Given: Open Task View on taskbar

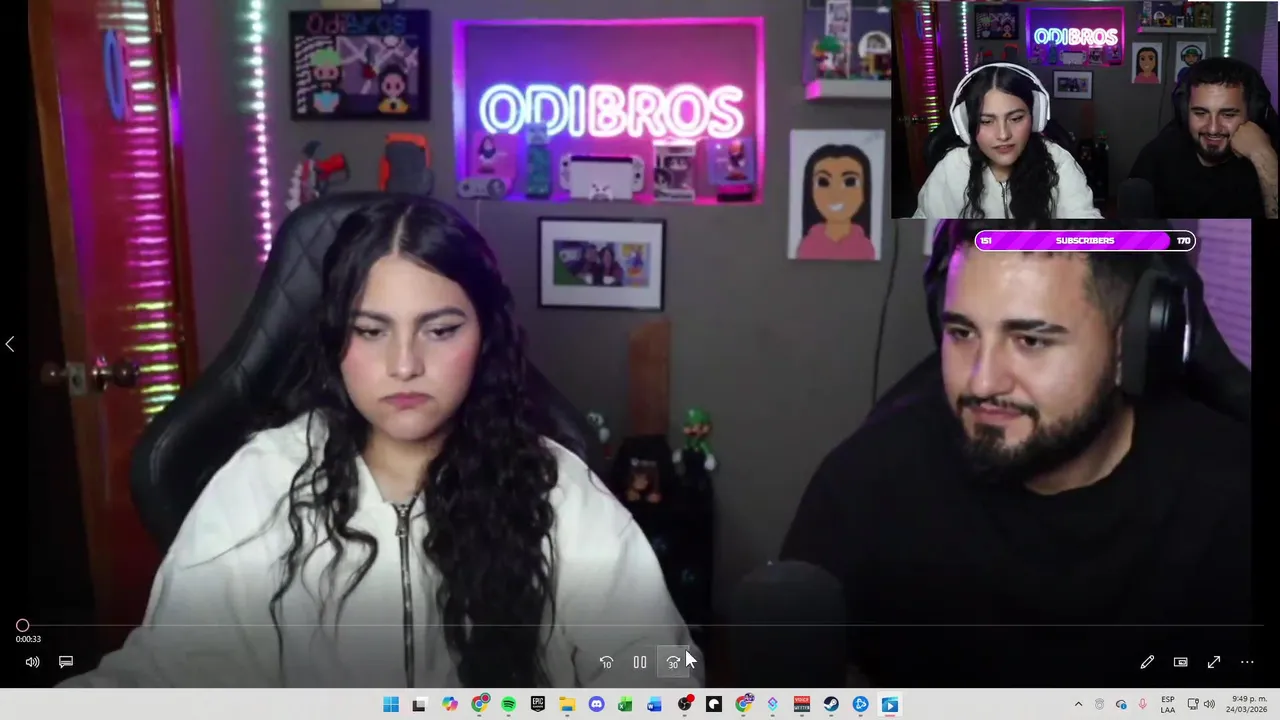Looking at the screenshot, I should tap(419, 705).
